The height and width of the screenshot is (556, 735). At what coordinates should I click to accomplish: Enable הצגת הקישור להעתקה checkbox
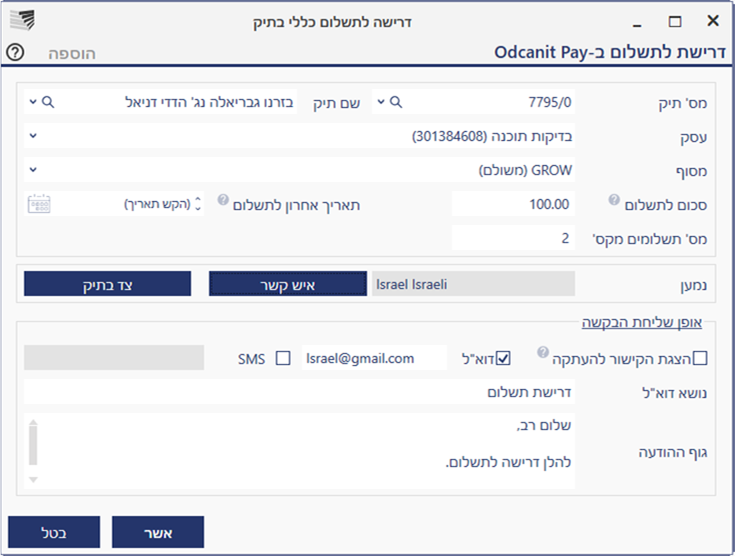pyautogui.click(x=700, y=358)
